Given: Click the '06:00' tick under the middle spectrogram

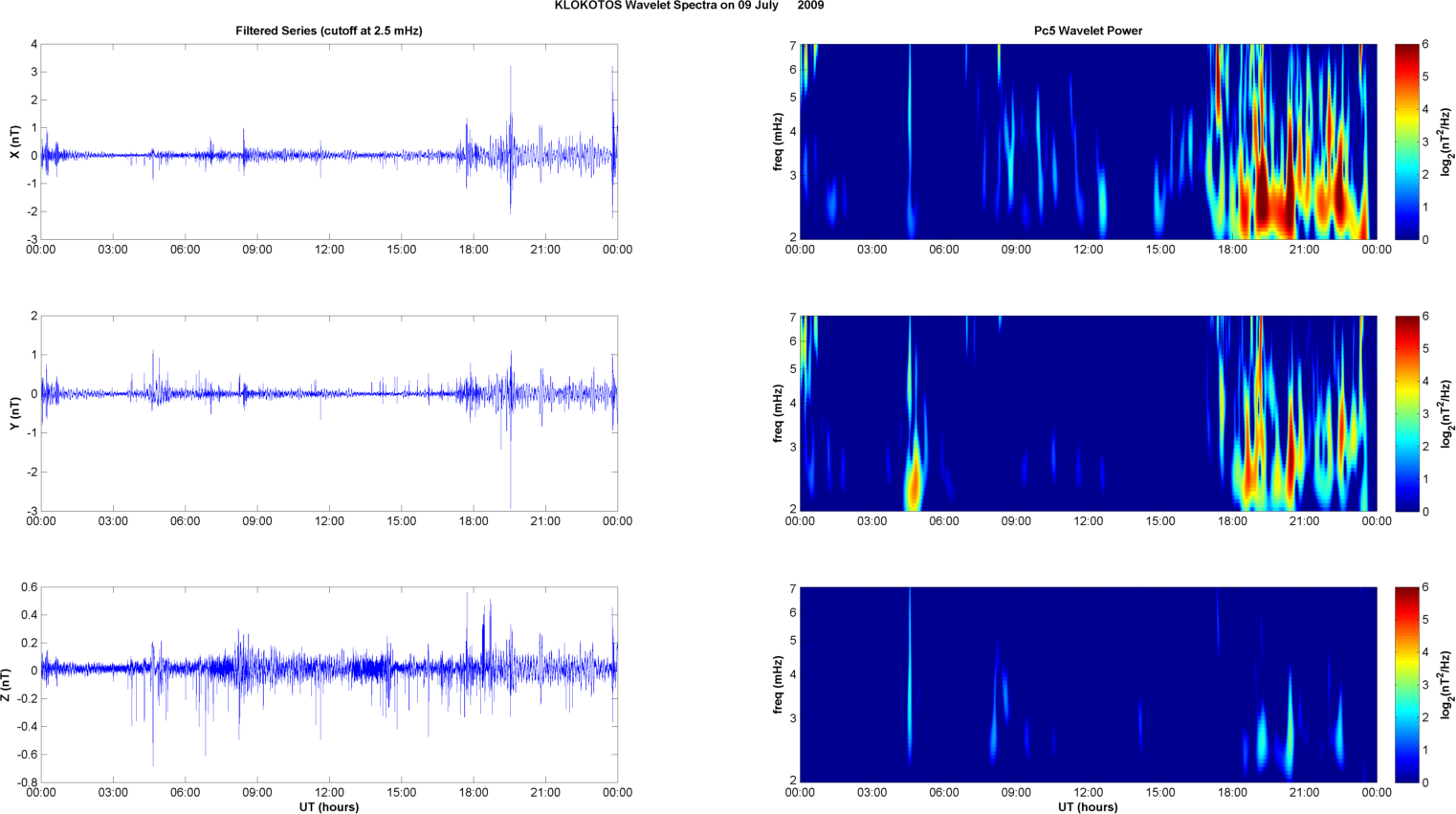Looking at the screenshot, I should pos(943,521).
